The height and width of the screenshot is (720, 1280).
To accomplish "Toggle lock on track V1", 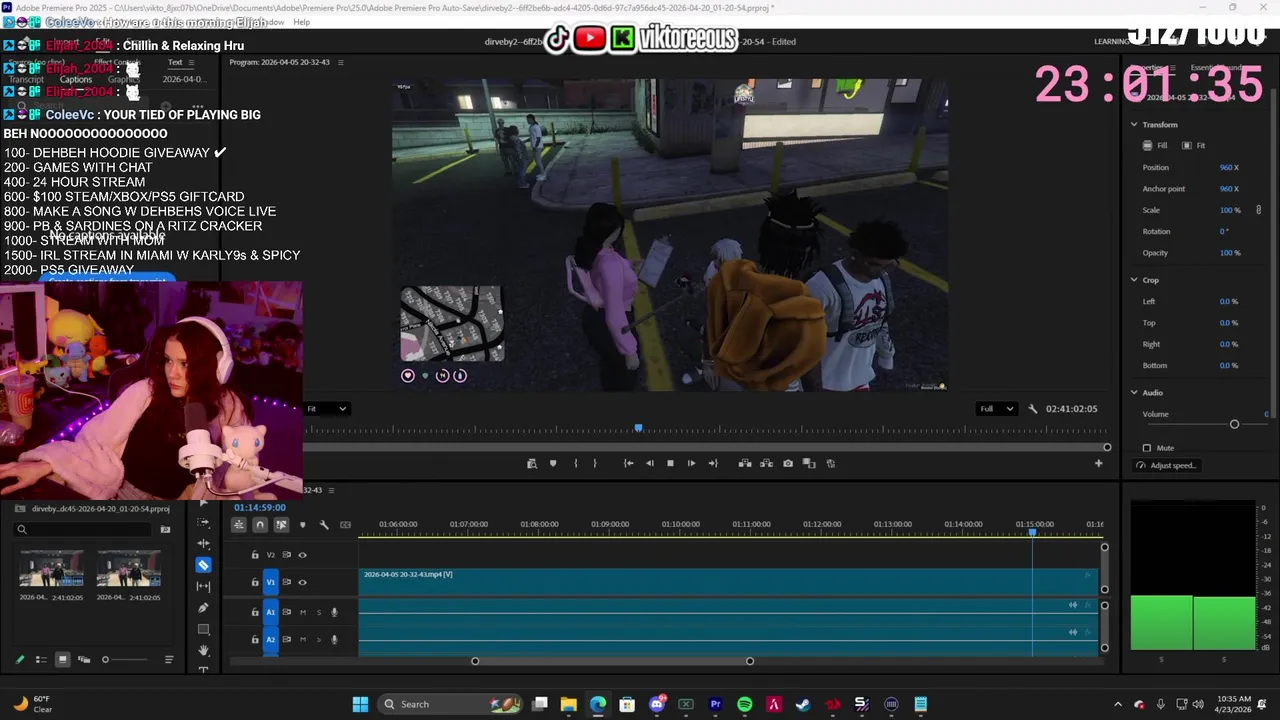I will point(255,582).
